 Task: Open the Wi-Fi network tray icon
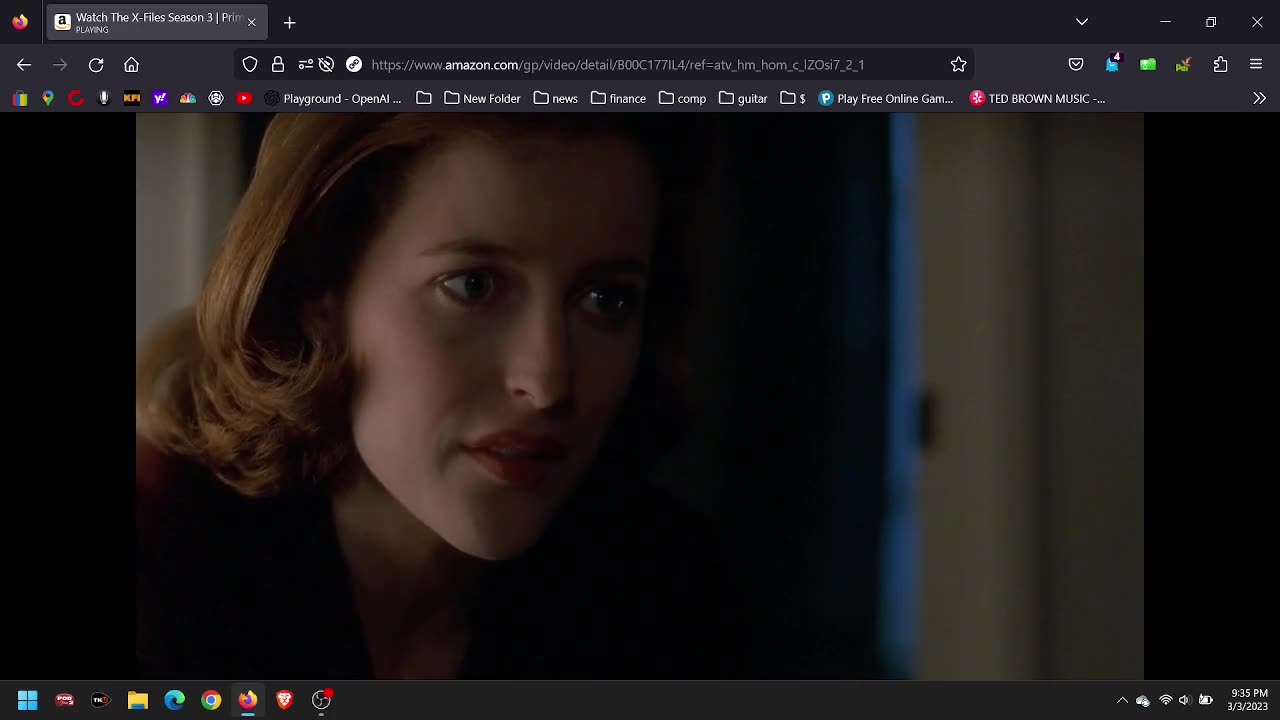[1165, 700]
